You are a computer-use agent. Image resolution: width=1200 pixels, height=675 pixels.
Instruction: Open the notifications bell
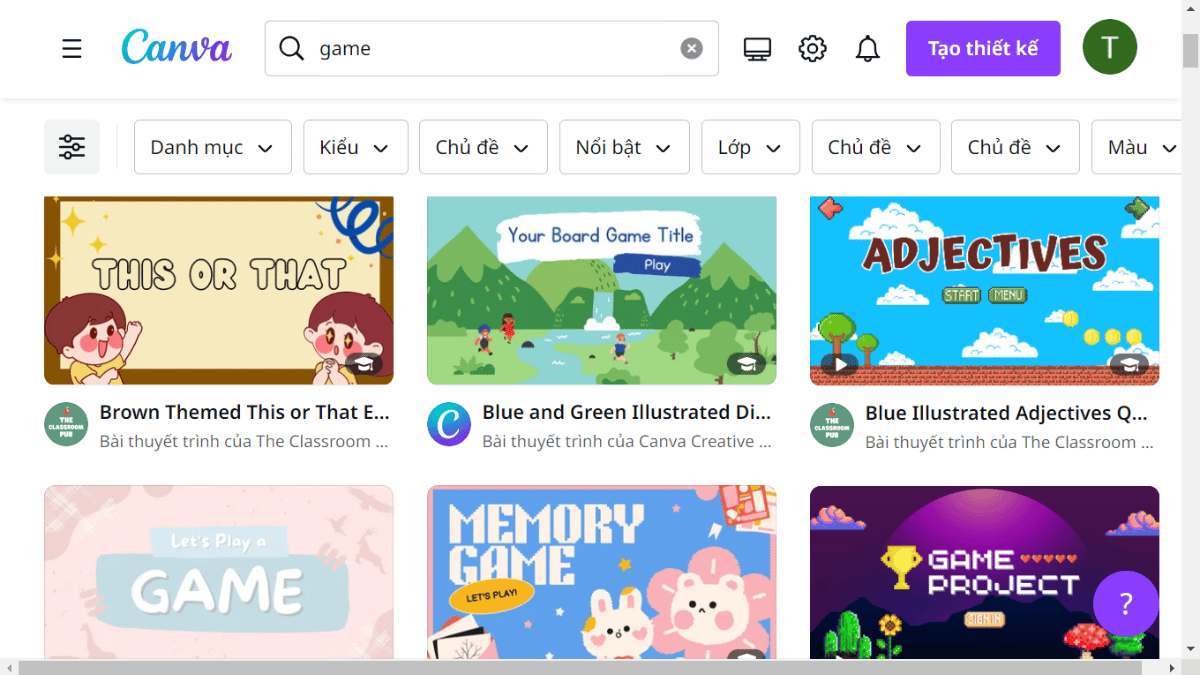pos(867,48)
